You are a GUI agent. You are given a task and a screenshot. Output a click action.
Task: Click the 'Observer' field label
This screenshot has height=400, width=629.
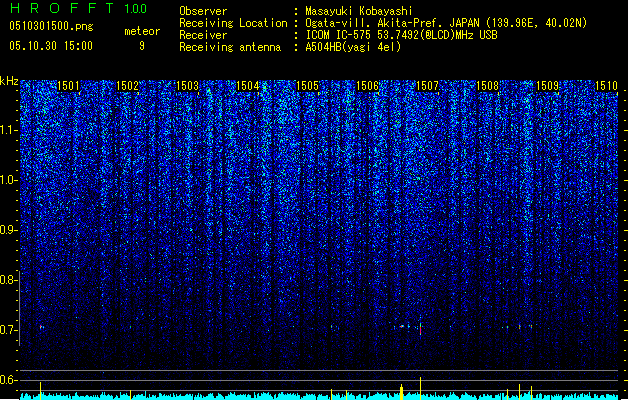click(203, 11)
